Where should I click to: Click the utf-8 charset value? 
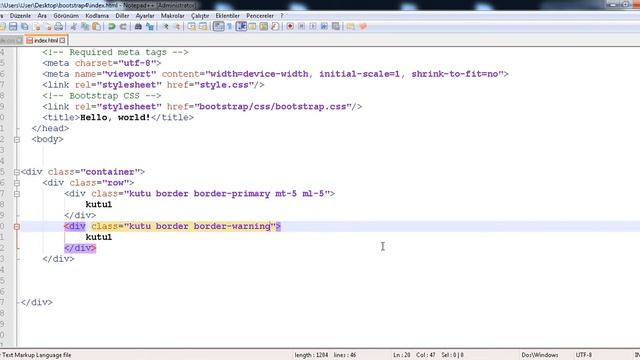(x=137, y=63)
